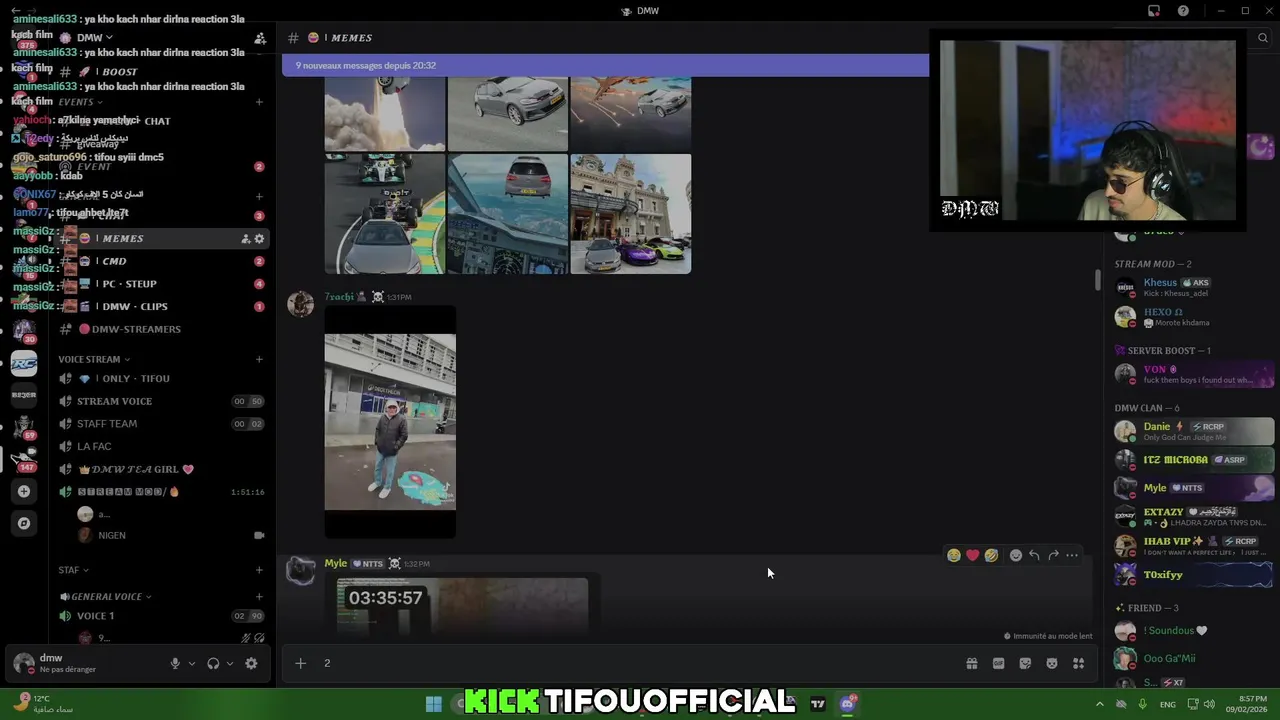1280x720 pixels.
Task: Open the discover servers compass icon
Action: coord(24,523)
